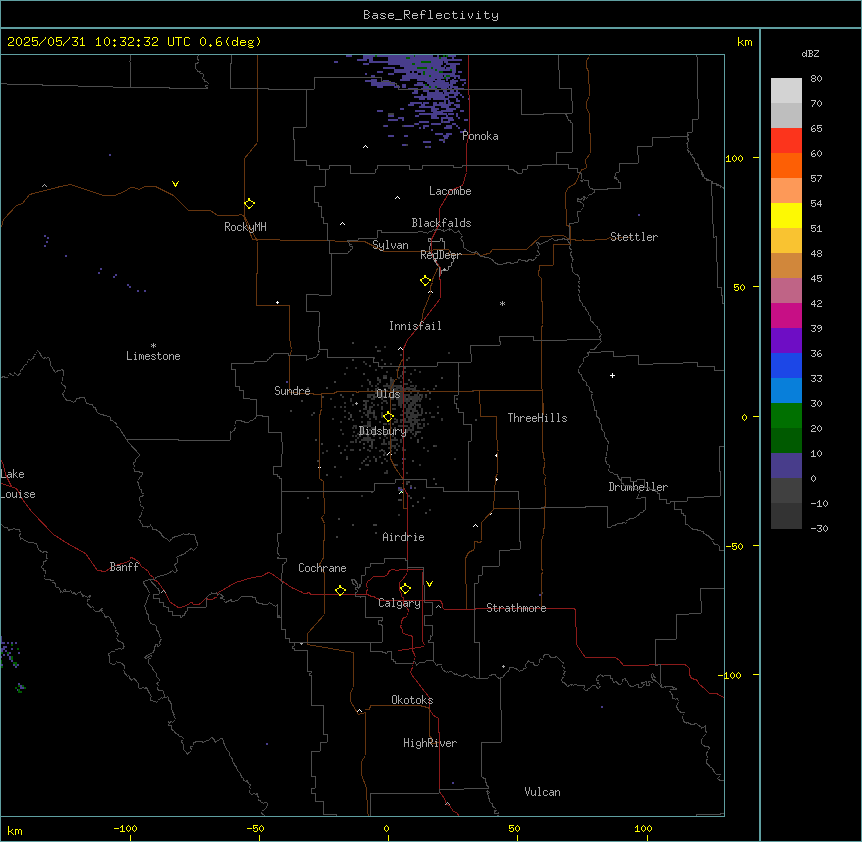Pick the indigo 10 dBZ legend swatch
862x842 pixels.
click(786, 466)
